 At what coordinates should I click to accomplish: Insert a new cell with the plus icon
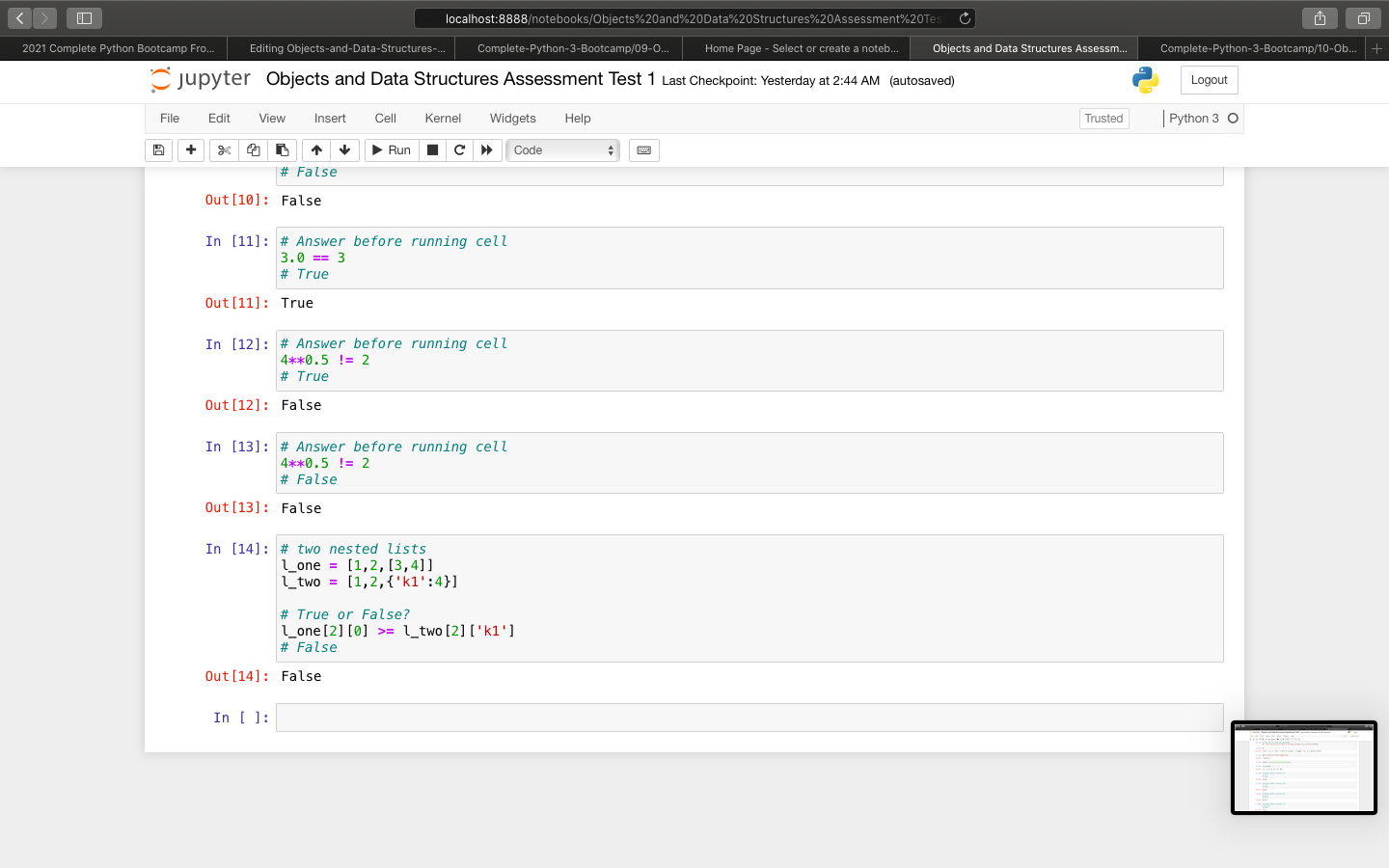pyautogui.click(x=190, y=149)
